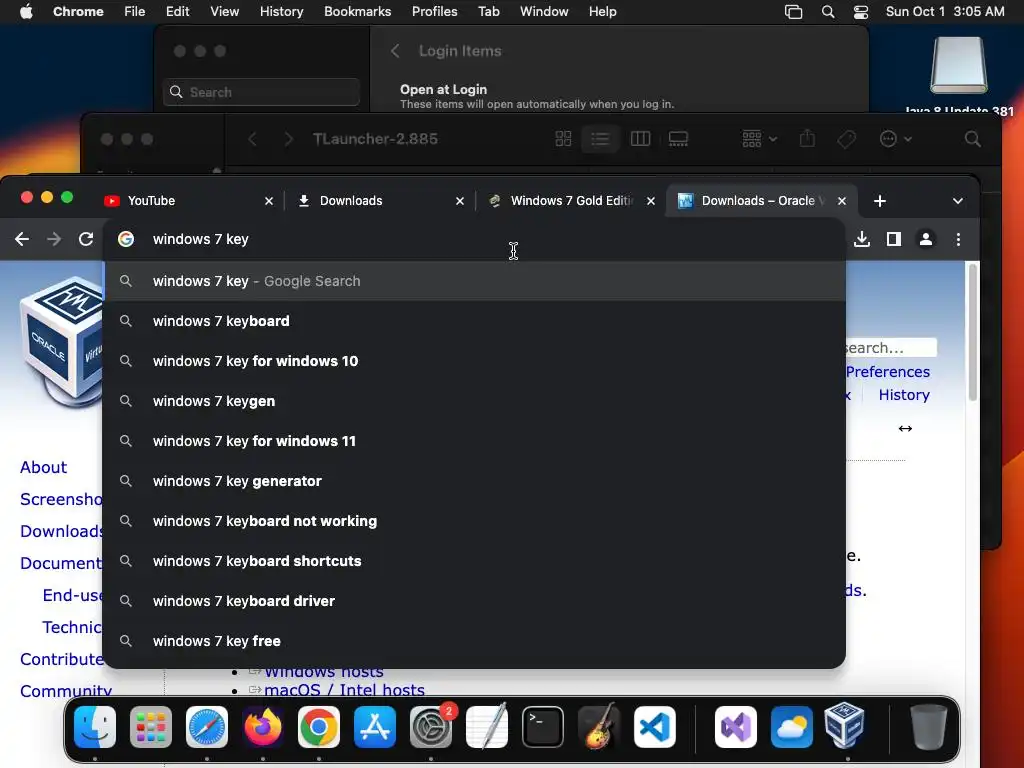
Task: Open the Community sidebar link
Action: (x=65, y=691)
